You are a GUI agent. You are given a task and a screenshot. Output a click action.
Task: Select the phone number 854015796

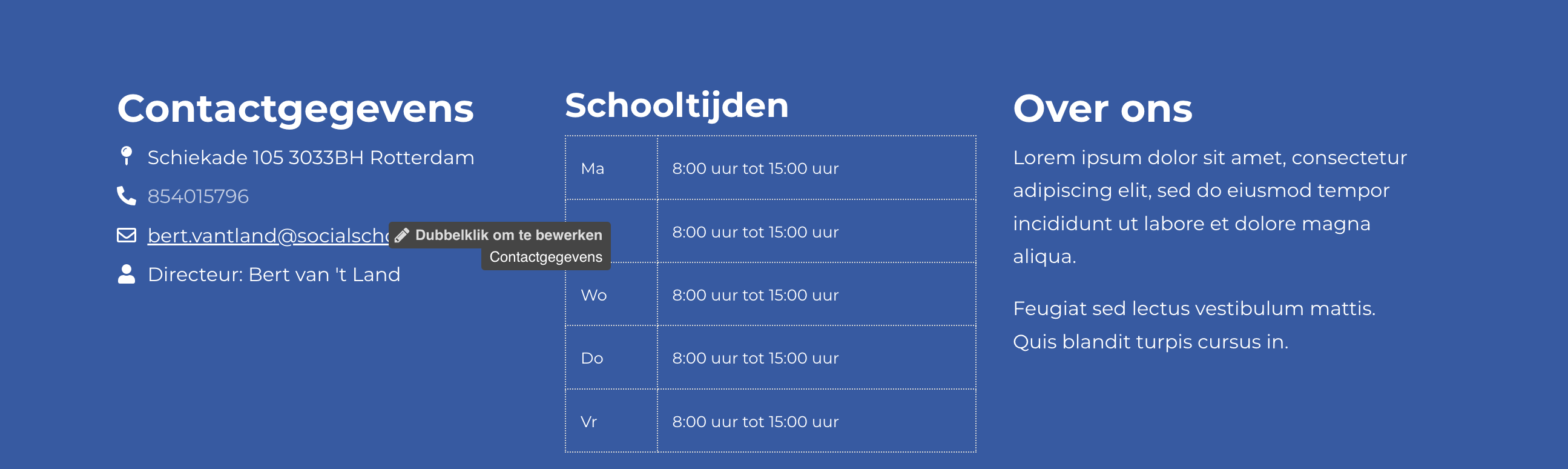tap(199, 196)
